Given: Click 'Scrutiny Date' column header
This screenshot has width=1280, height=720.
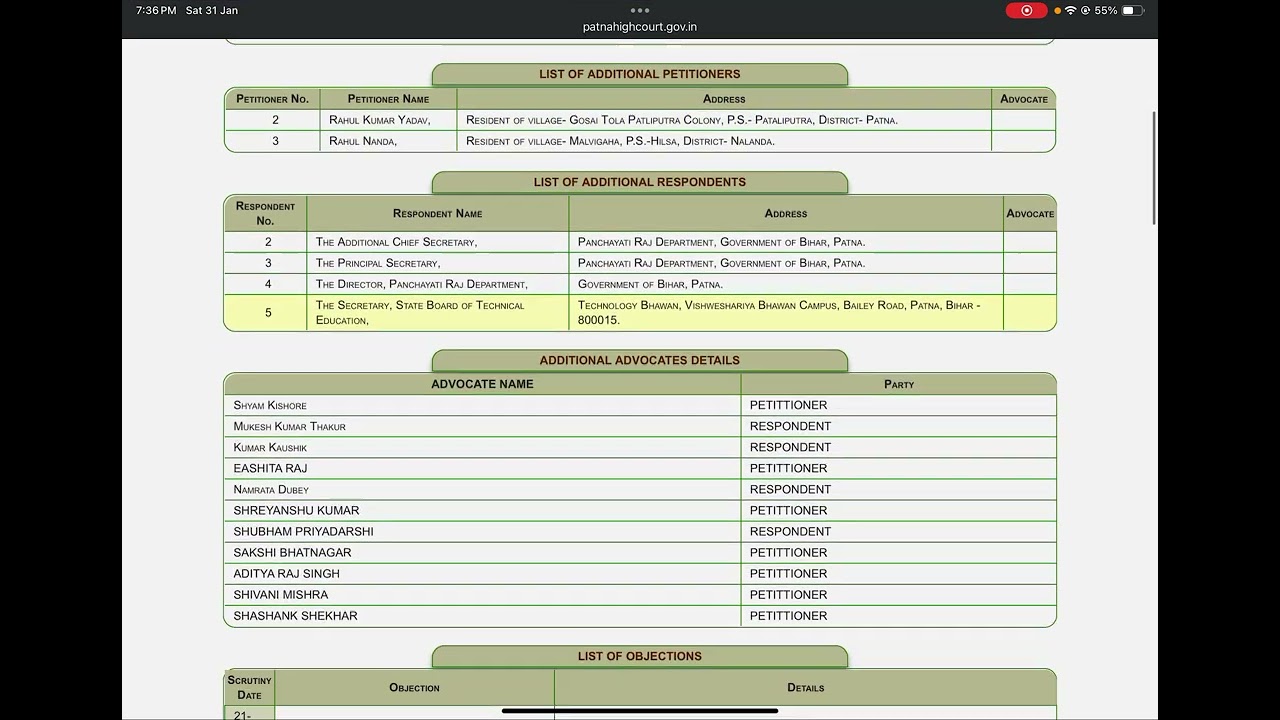Looking at the screenshot, I should click(249, 688).
